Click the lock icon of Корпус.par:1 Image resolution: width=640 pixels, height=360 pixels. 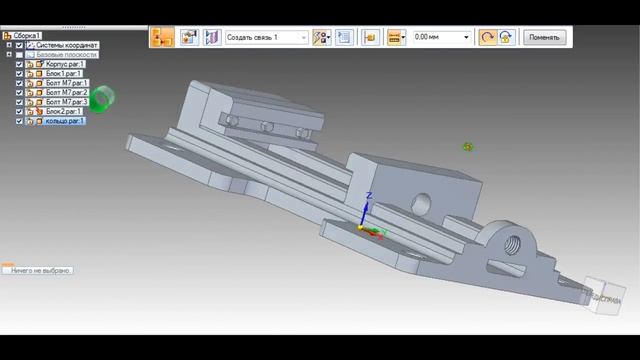[30, 64]
